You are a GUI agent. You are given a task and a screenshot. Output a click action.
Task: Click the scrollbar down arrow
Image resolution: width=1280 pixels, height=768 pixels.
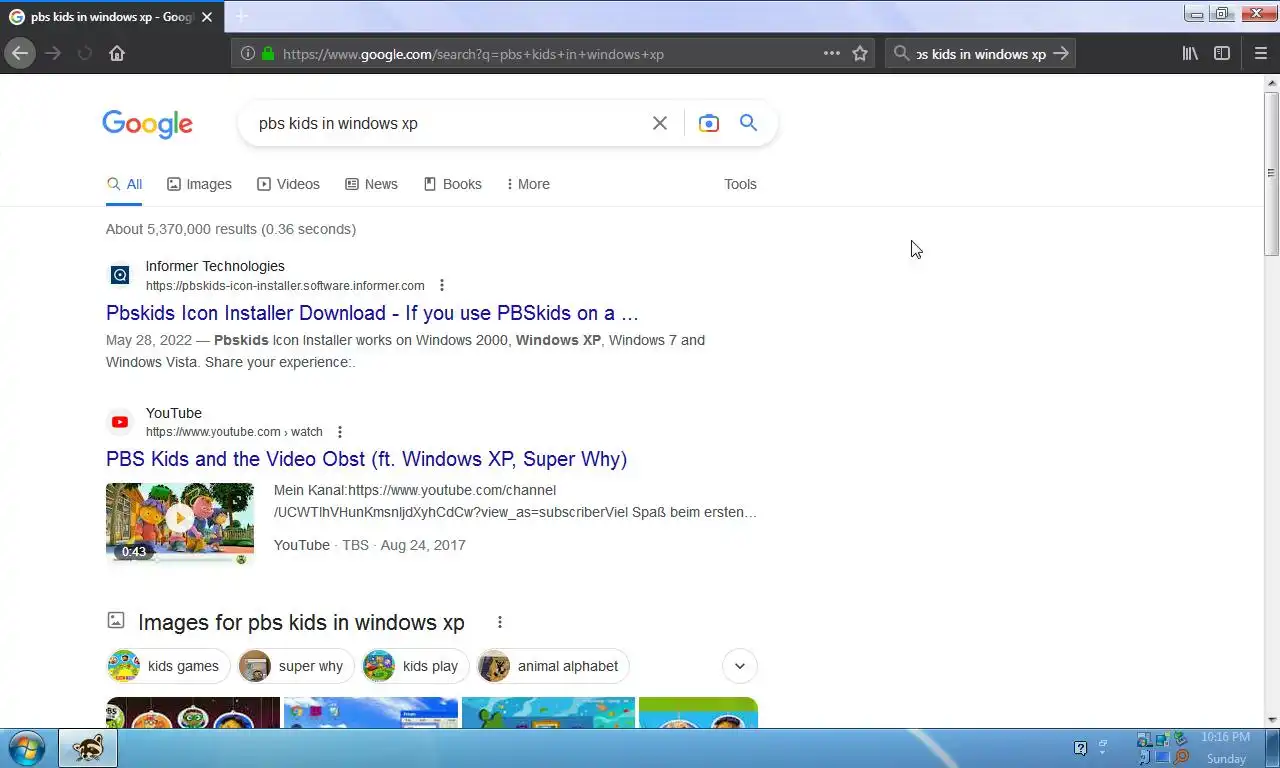click(1271, 720)
